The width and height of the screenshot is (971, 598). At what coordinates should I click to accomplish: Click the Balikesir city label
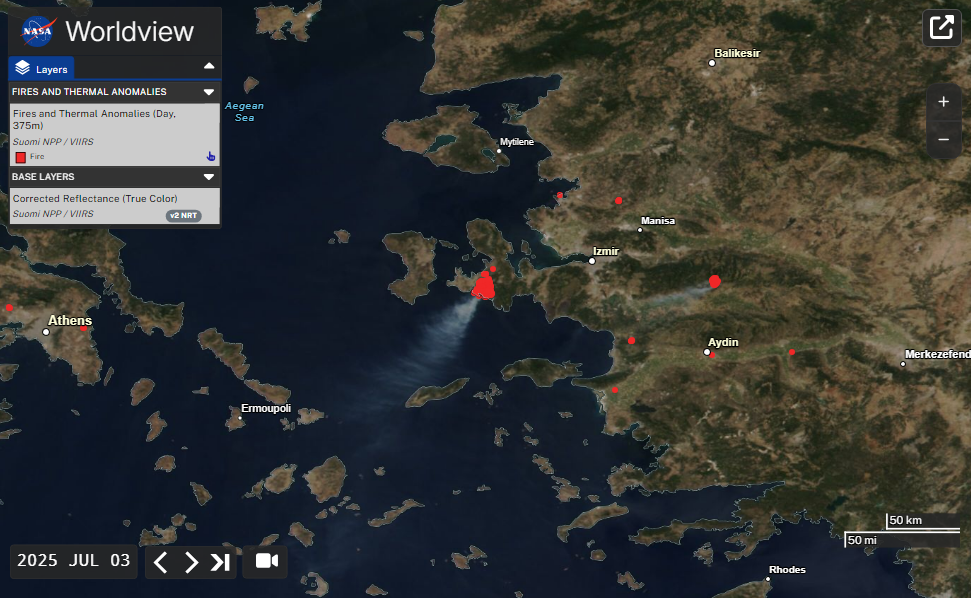(737, 53)
